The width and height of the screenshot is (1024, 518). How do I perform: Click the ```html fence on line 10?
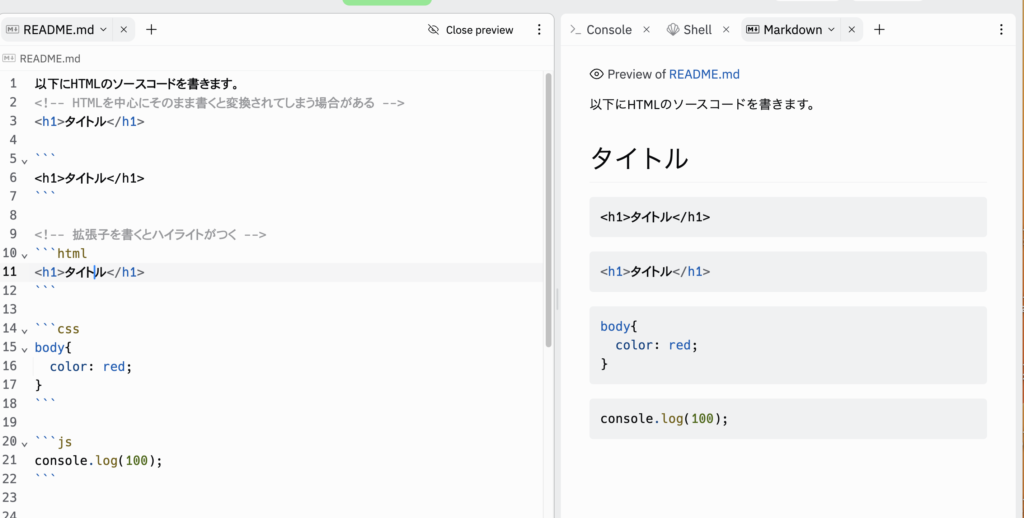(61, 253)
